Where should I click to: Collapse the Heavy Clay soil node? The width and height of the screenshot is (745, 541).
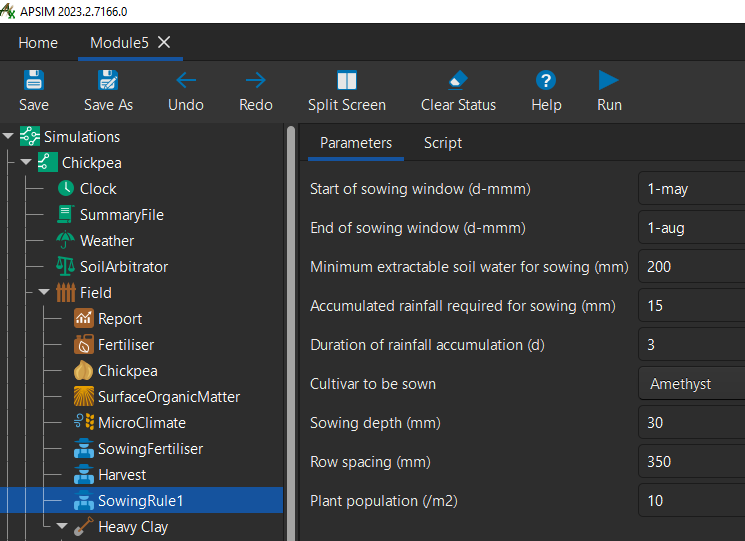62,526
